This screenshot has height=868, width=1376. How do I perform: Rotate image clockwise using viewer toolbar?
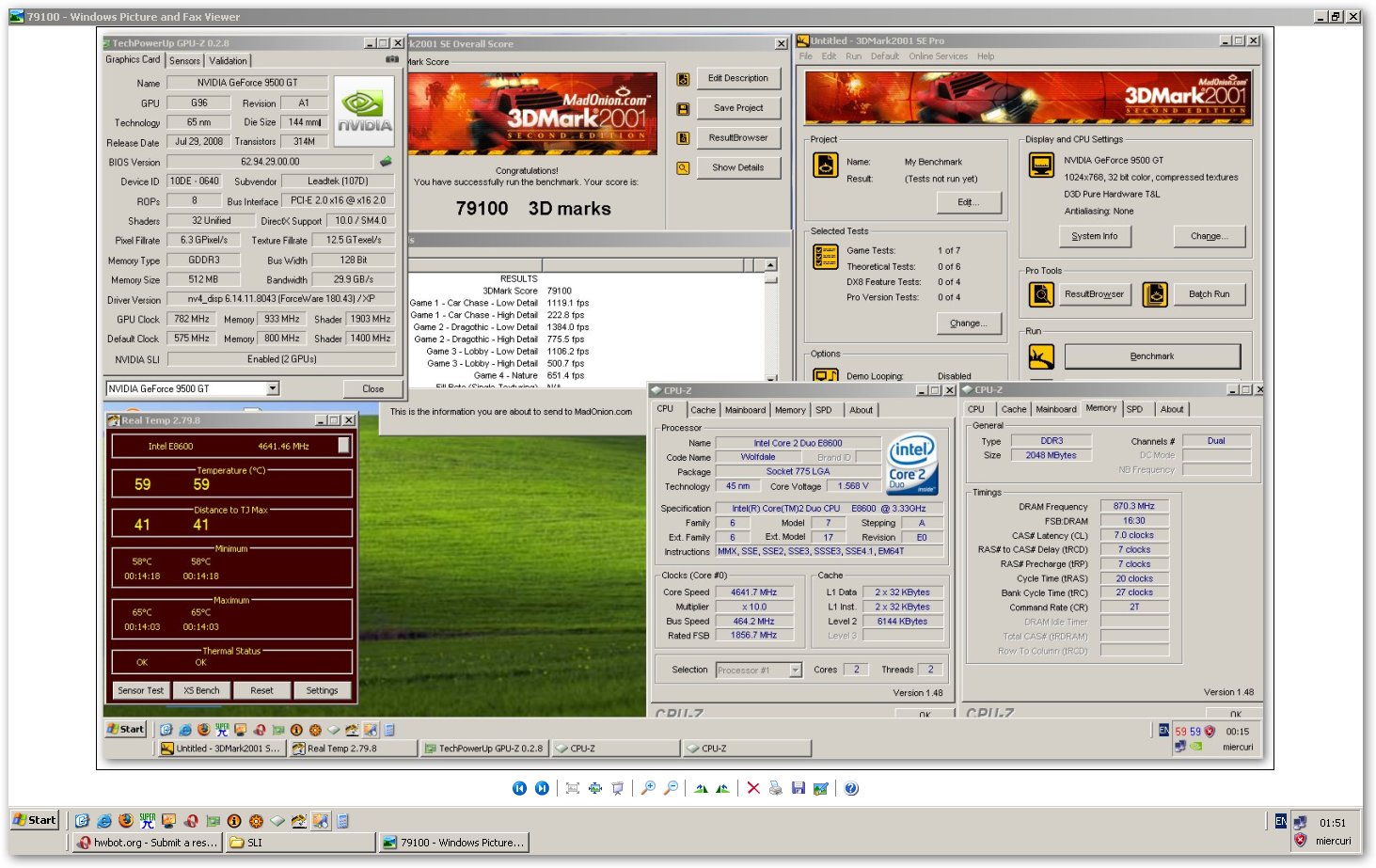(701, 788)
